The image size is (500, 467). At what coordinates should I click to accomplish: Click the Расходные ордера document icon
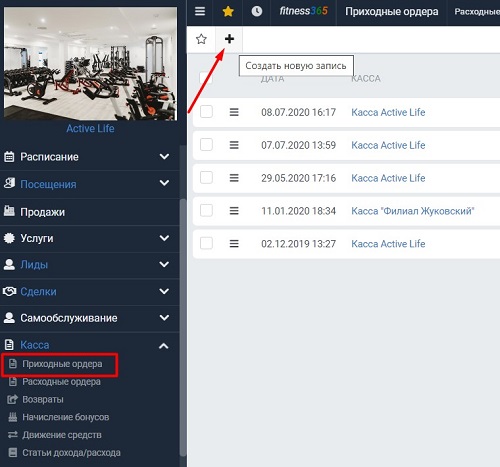pyautogui.click(x=13, y=381)
